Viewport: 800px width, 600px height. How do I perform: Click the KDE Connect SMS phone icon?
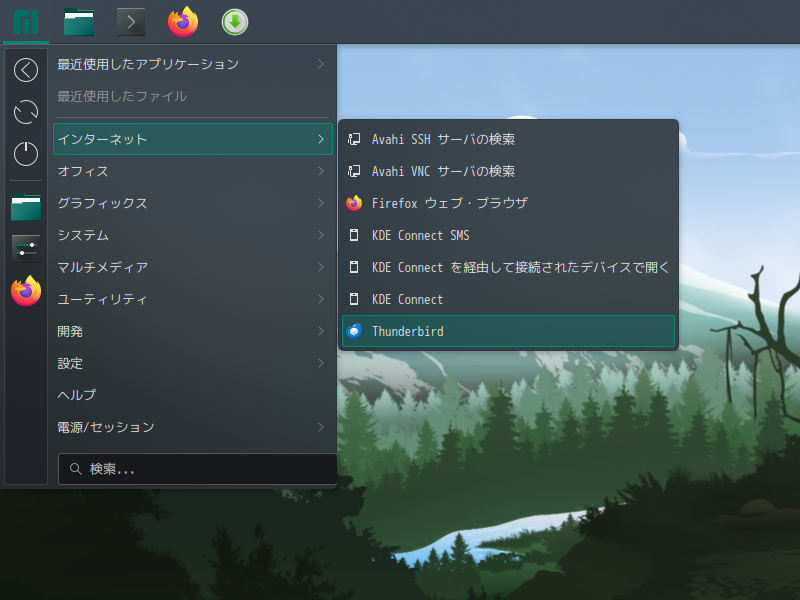354,235
